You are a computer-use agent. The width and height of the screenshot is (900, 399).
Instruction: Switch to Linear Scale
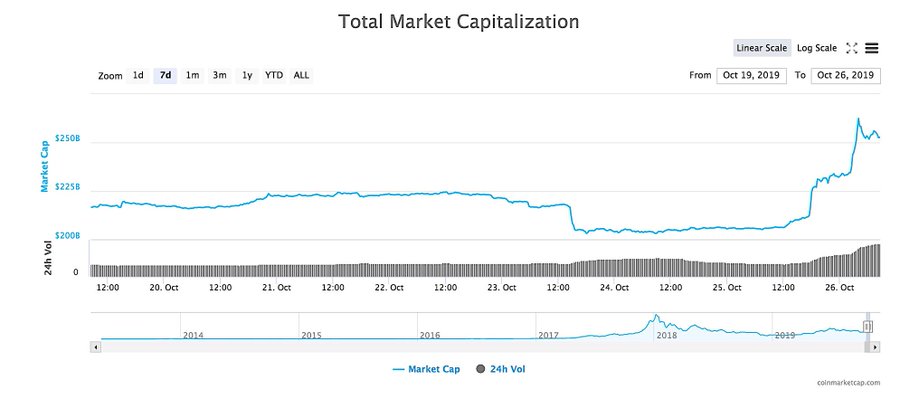tap(762, 48)
